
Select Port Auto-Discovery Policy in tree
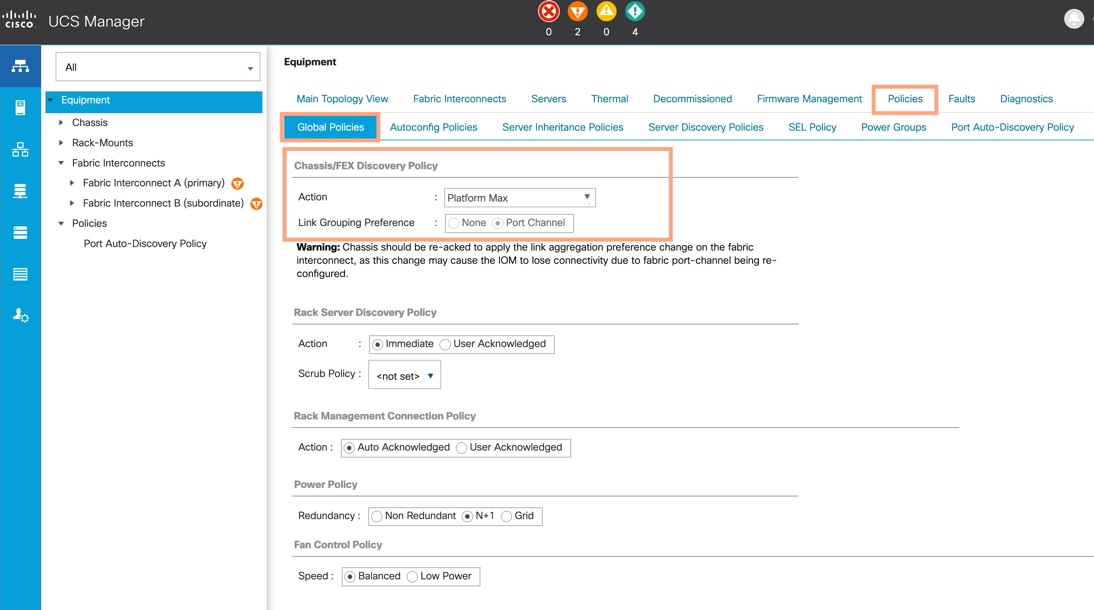[145, 244]
